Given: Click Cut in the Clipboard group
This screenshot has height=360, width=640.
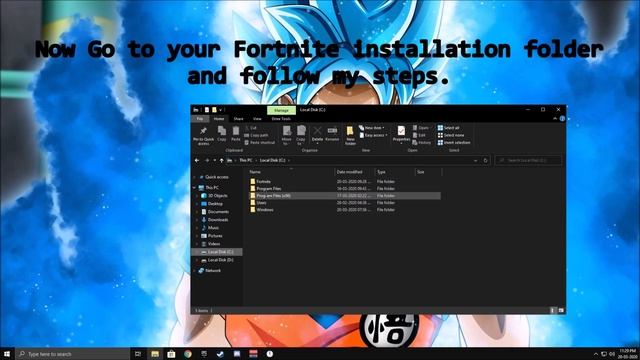Looking at the screenshot, I should tap(251, 128).
